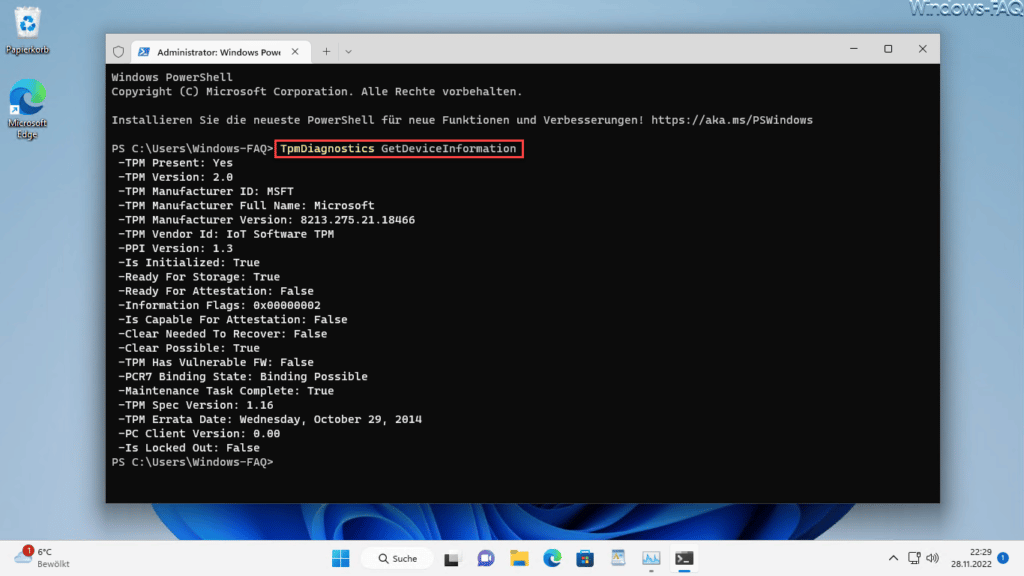Switch to the Terminal taskbar icon
This screenshot has width=1024, height=576.
click(x=684, y=558)
